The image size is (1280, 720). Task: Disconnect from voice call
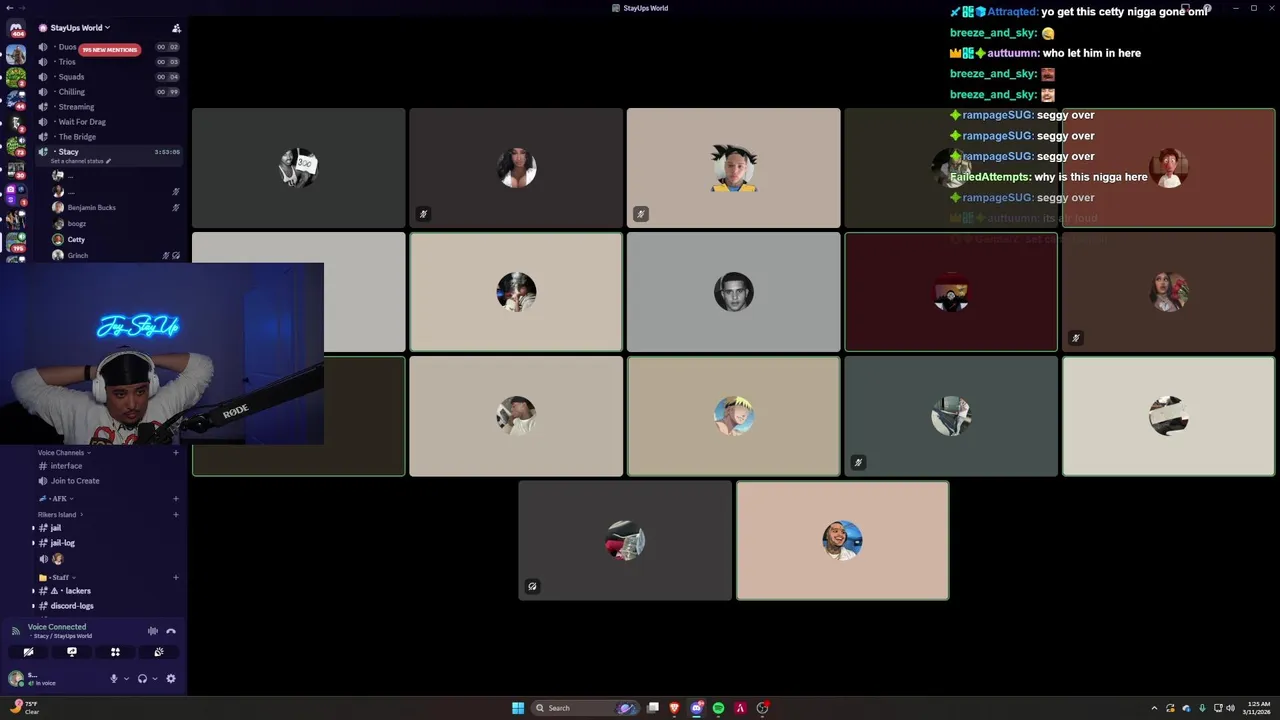[x=171, y=631]
